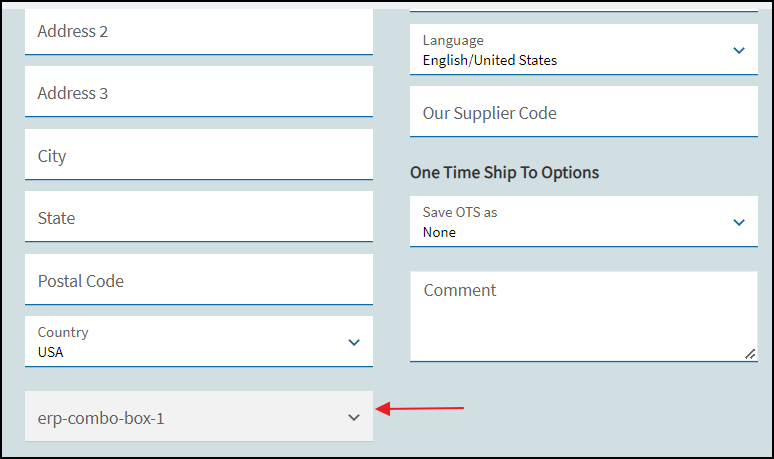Image resolution: width=774 pixels, height=459 pixels.
Task: Click the Language field chevron arrow
Action: click(739, 50)
